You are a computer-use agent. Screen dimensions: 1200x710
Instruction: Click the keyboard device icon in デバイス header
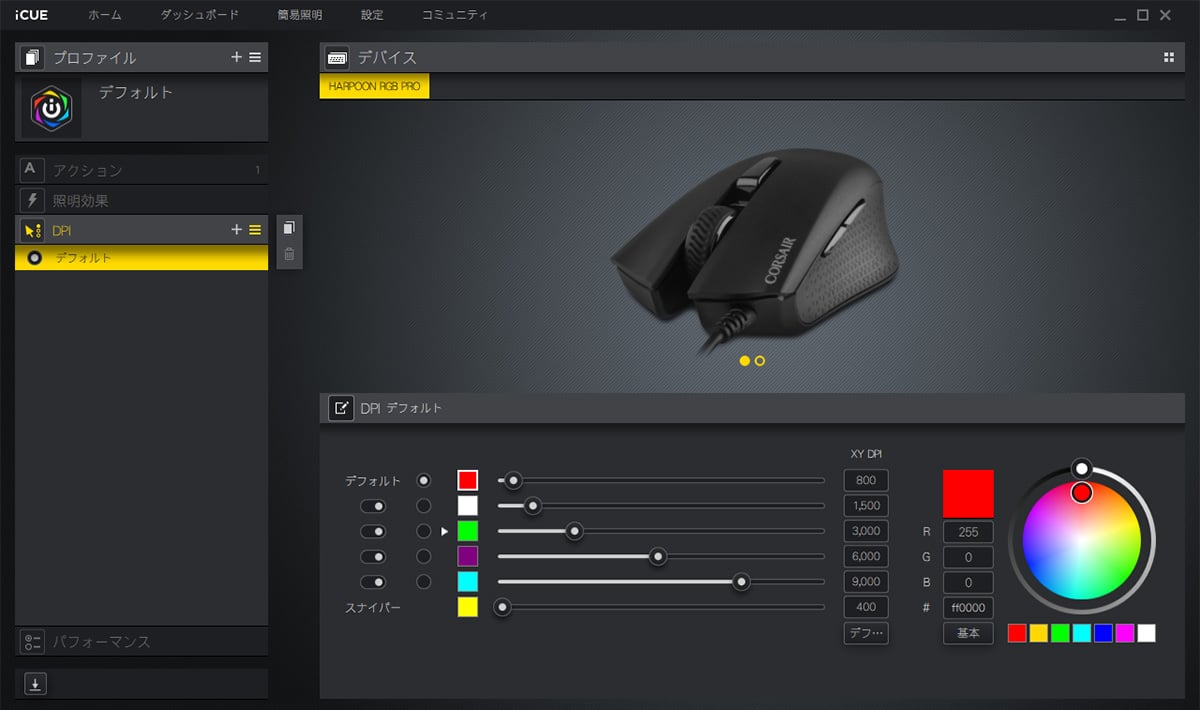[337, 57]
